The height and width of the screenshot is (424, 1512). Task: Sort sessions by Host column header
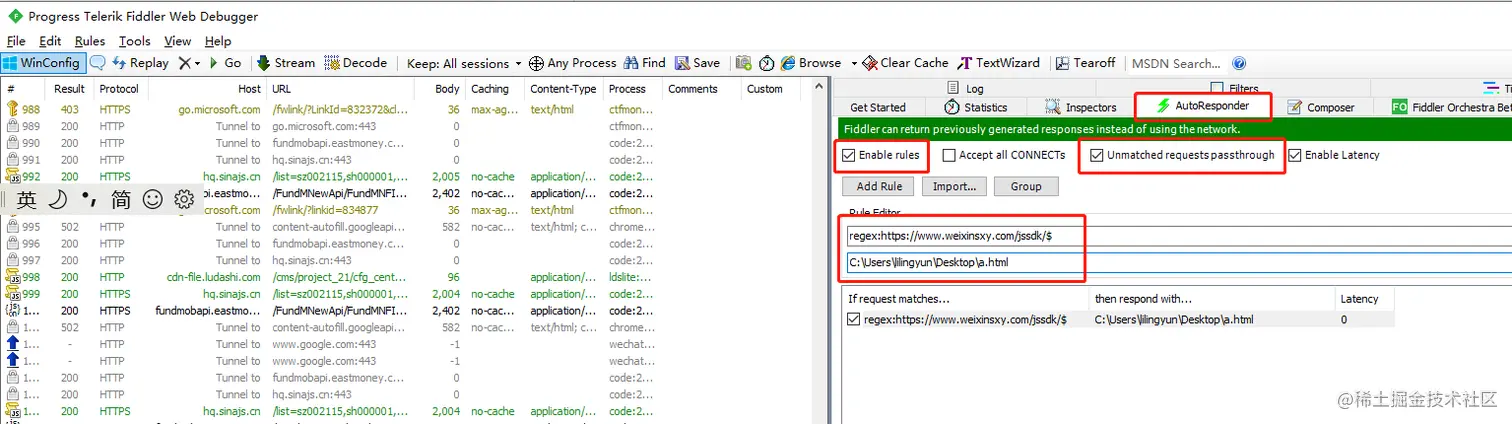[x=208, y=89]
